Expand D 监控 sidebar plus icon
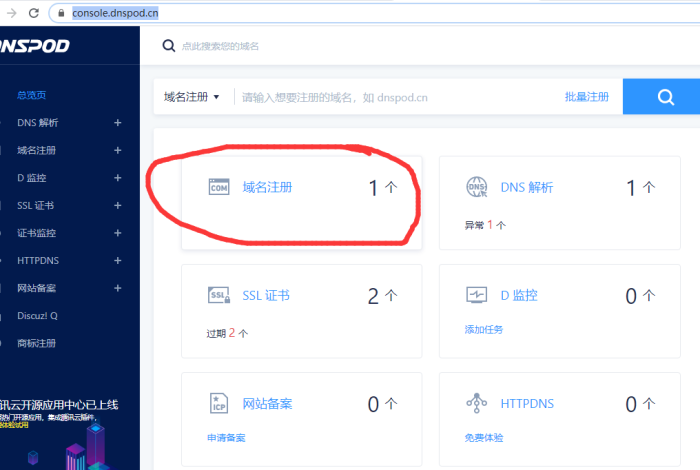The image size is (700, 470). coord(117,178)
